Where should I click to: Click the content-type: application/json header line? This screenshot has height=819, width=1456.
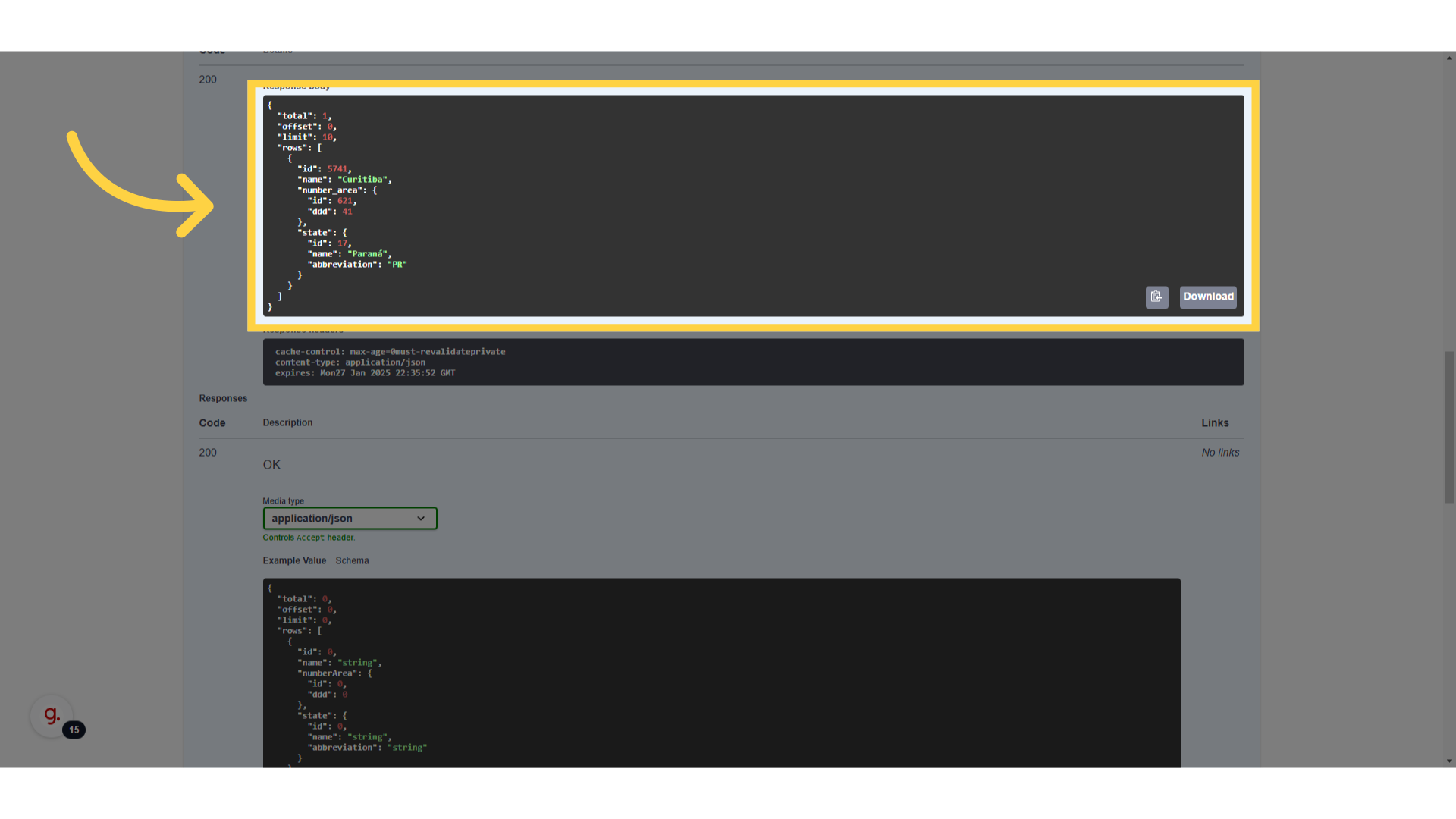point(350,362)
